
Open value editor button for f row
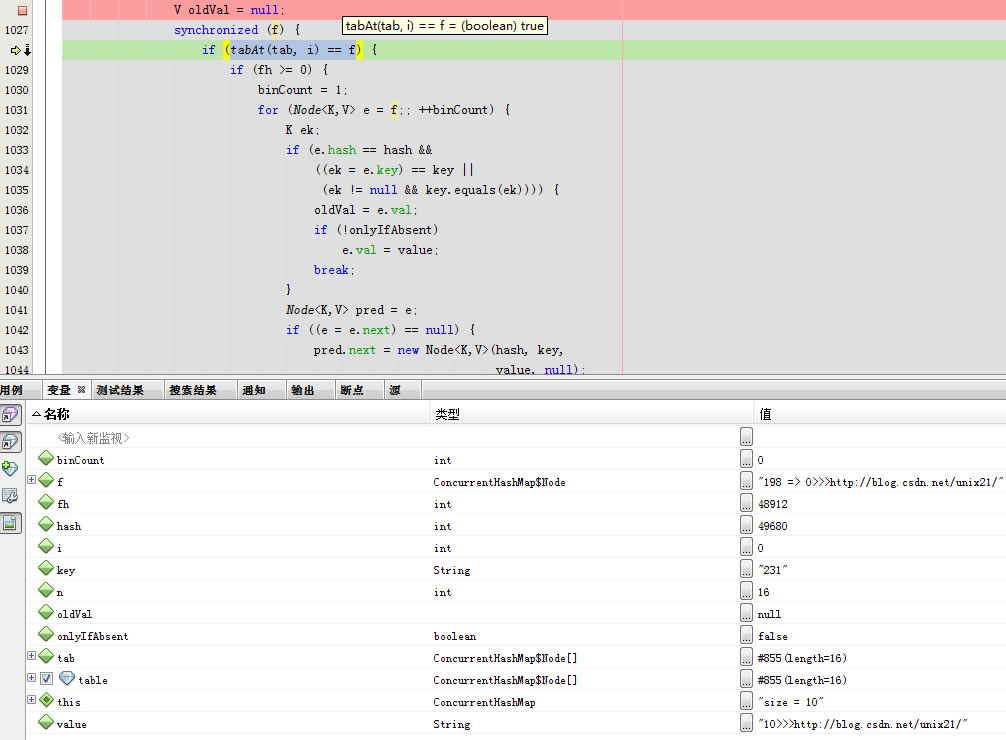pyautogui.click(x=746, y=481)
